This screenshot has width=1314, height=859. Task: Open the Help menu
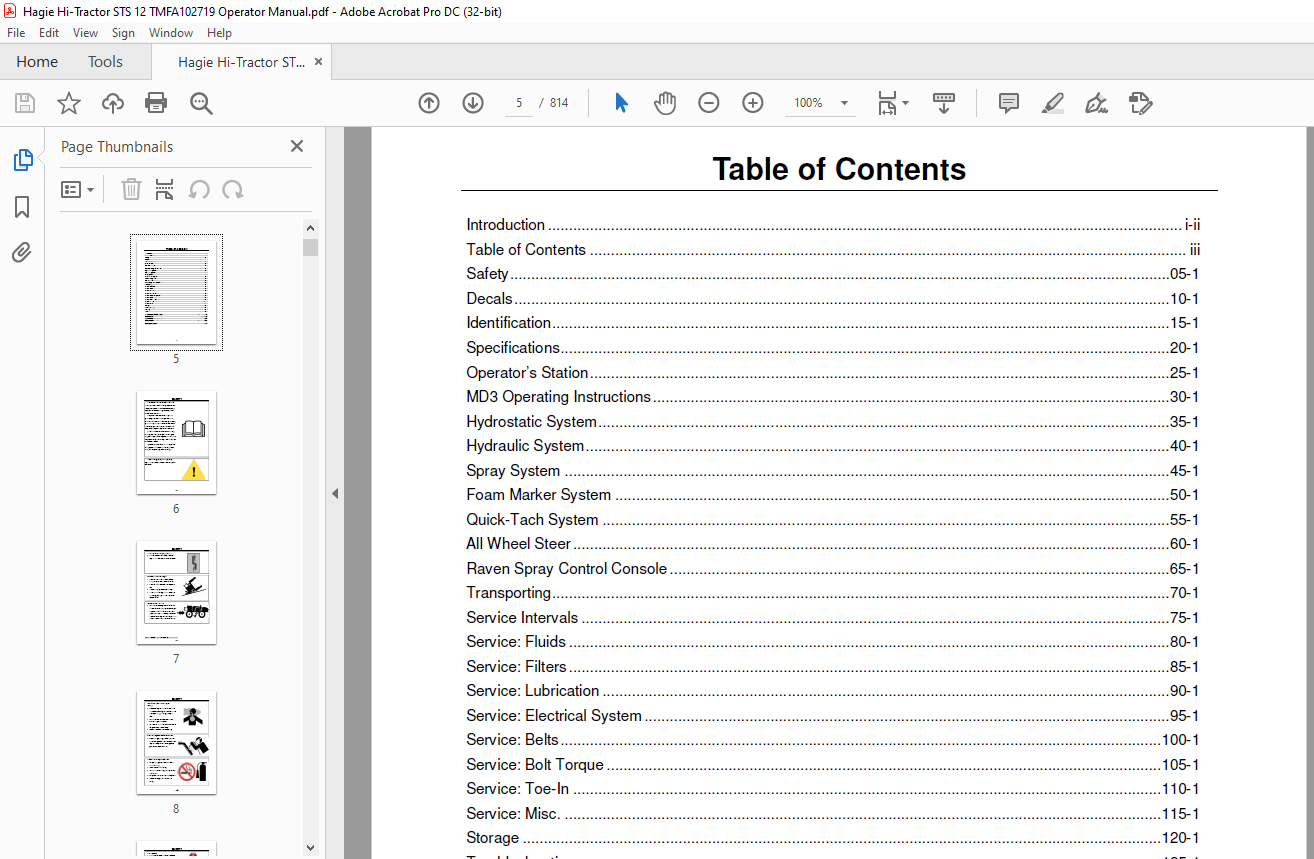coord(219,33)
